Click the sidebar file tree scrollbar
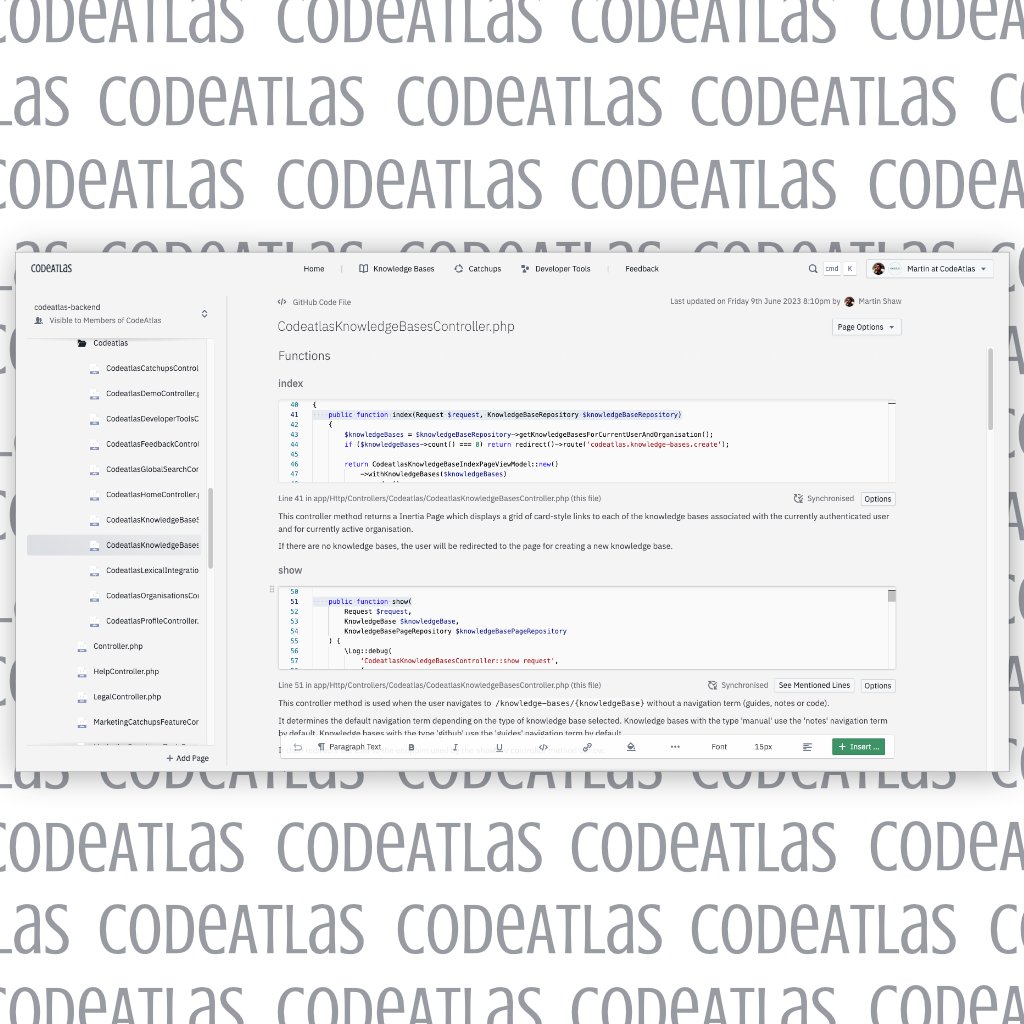Image resolution: width=1024 pixels, height=1024 pixels. coord(210,528)
